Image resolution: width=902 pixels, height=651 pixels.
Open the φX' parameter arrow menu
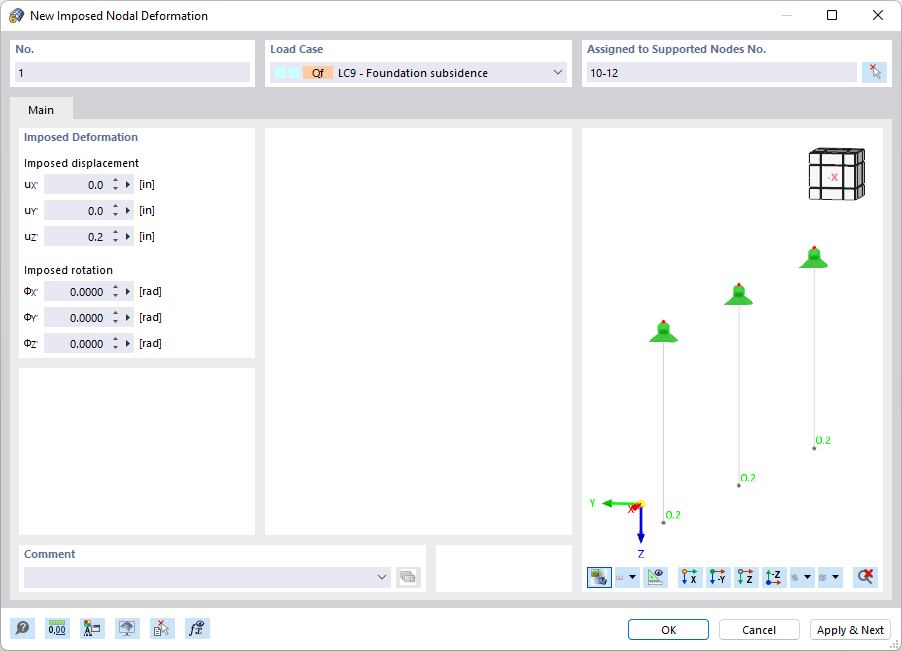coord(128,292)
